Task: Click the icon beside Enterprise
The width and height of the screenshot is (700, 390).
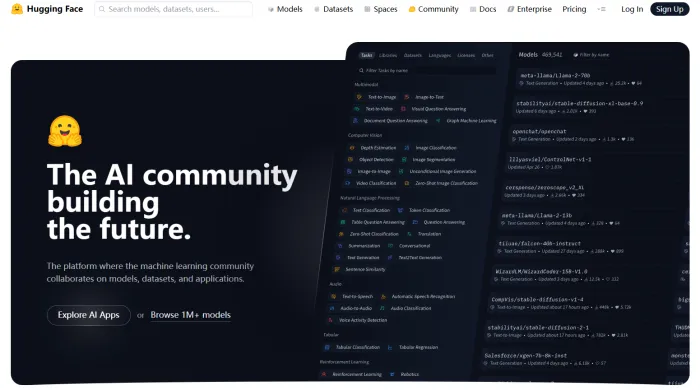Action: pyautogui.click(x=511, y=9)
